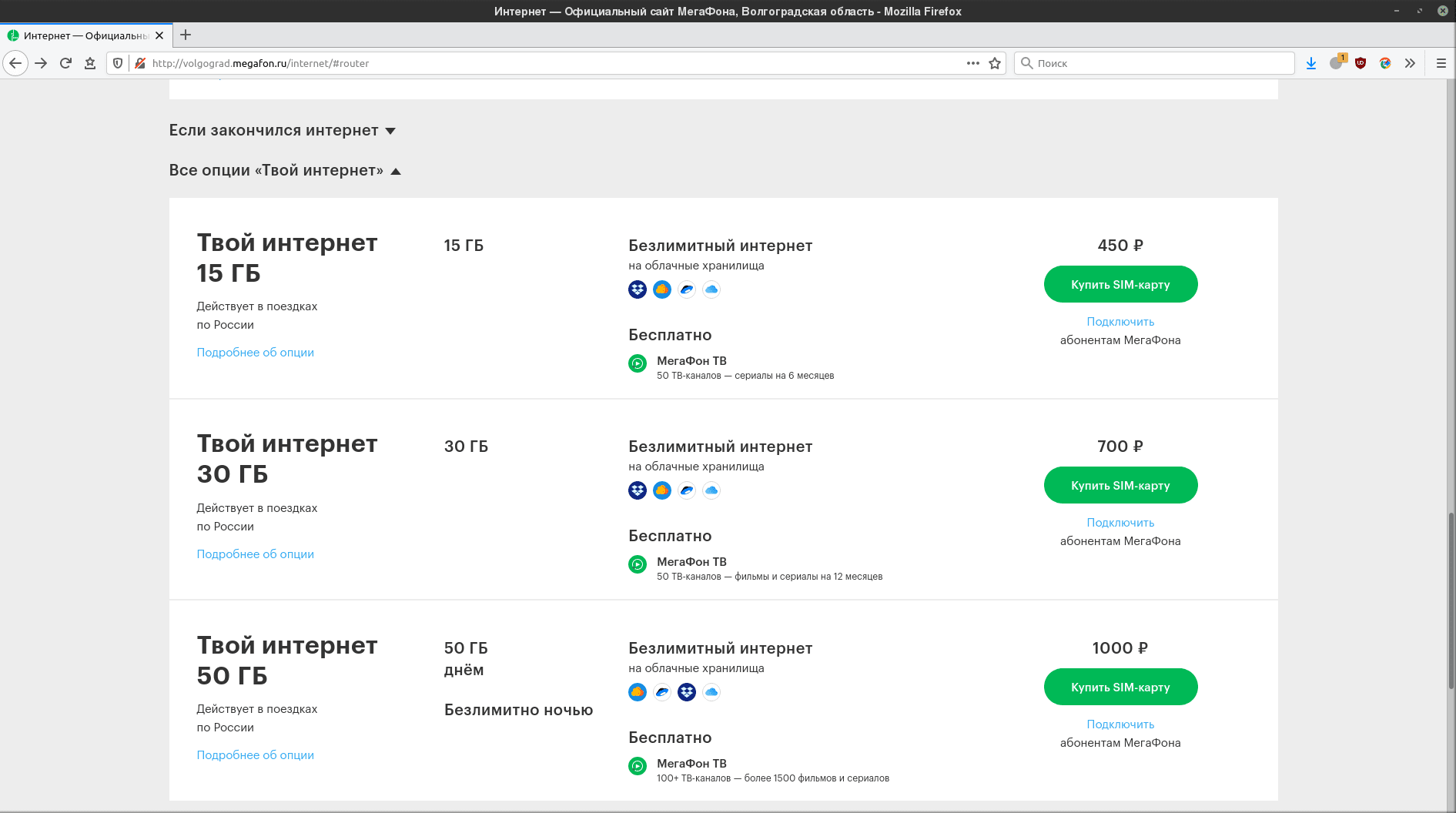Click the Yandex Disk icon in 30 ГБ plan
Viewport: 1456px width, 813px height.
point(687,490)
